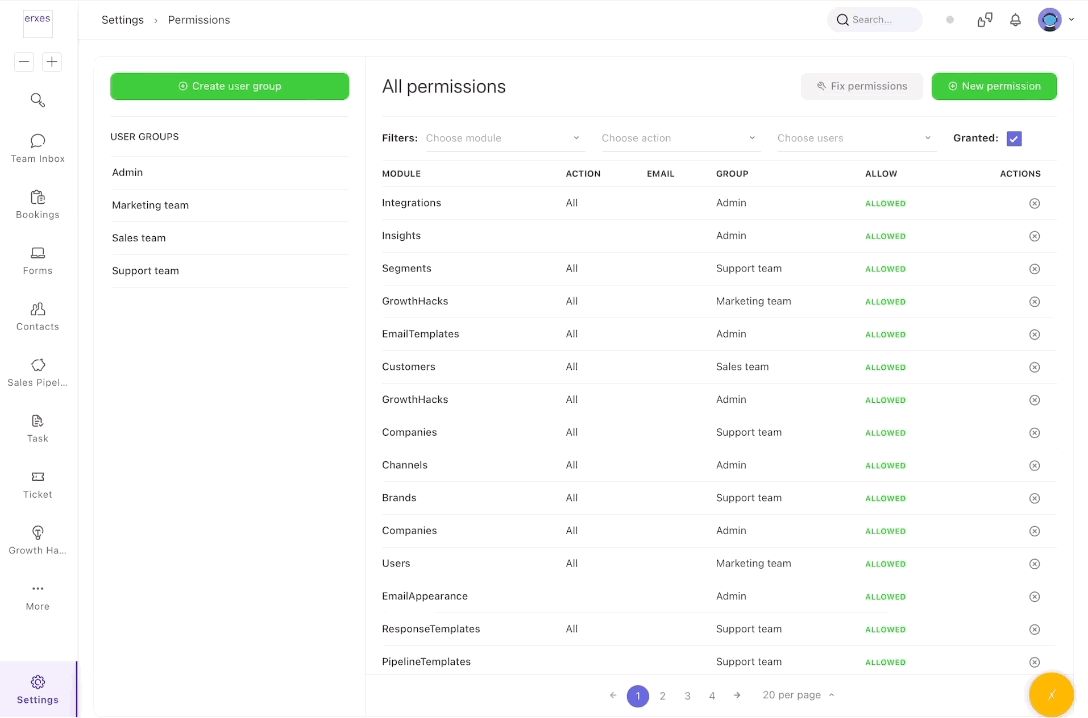Open the Choose users dropdown
The height and width of the screenshot is (718, 1088).
click(x=854, y=138)
